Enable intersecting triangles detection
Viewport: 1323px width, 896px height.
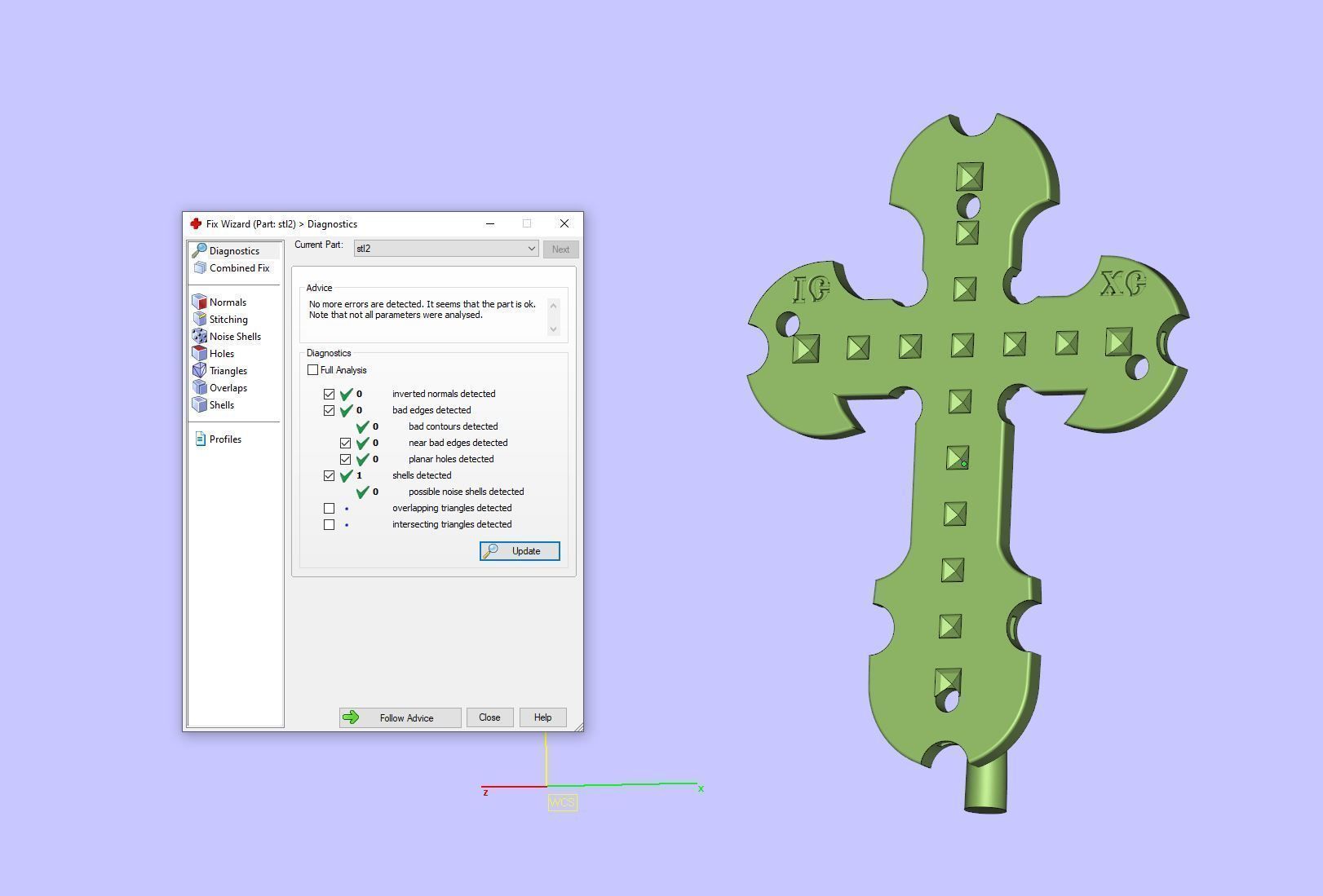coord(329,524)
